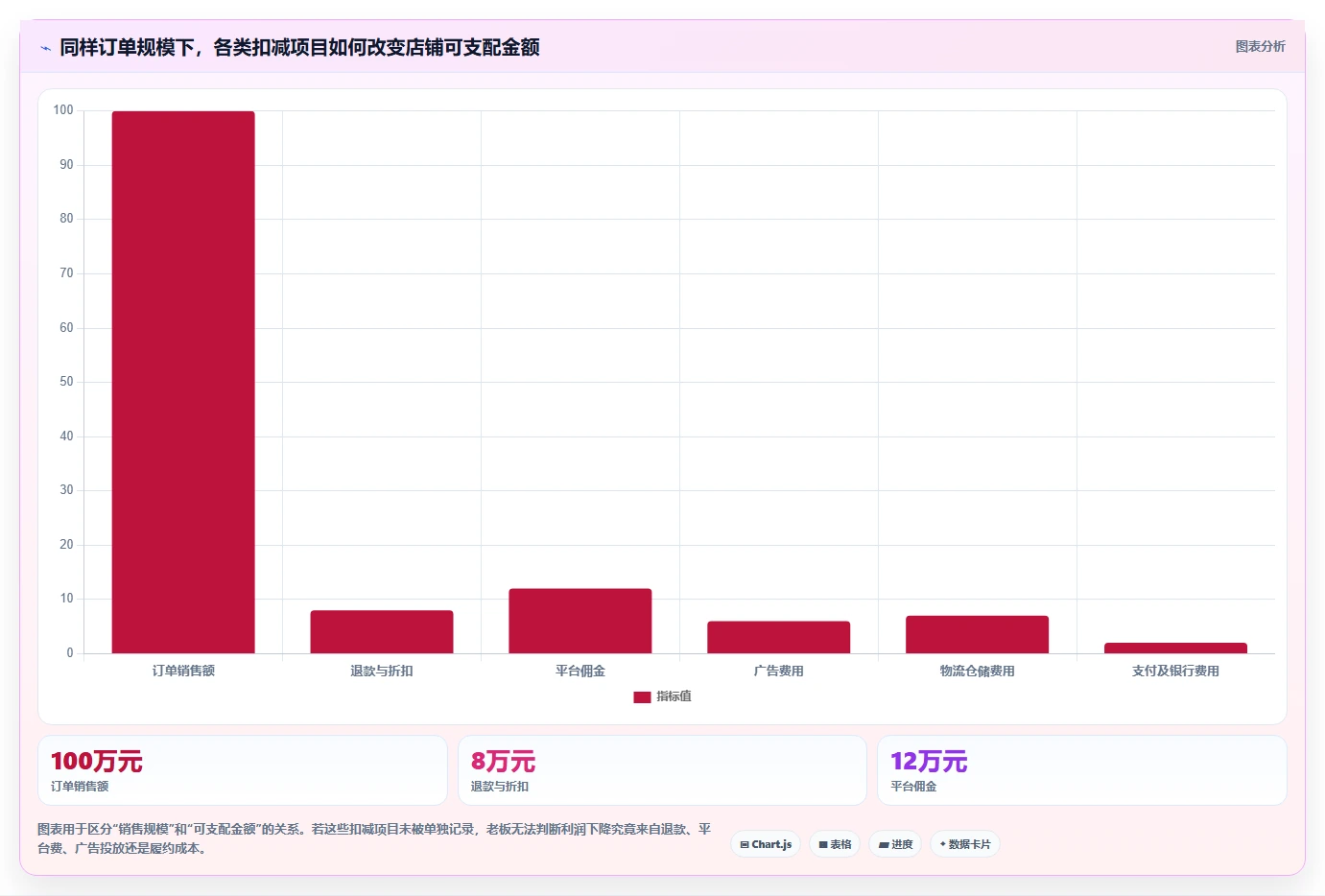Click the 广告费用 bar
This screenshot has height=896, width=1325.
pos(779,637)
